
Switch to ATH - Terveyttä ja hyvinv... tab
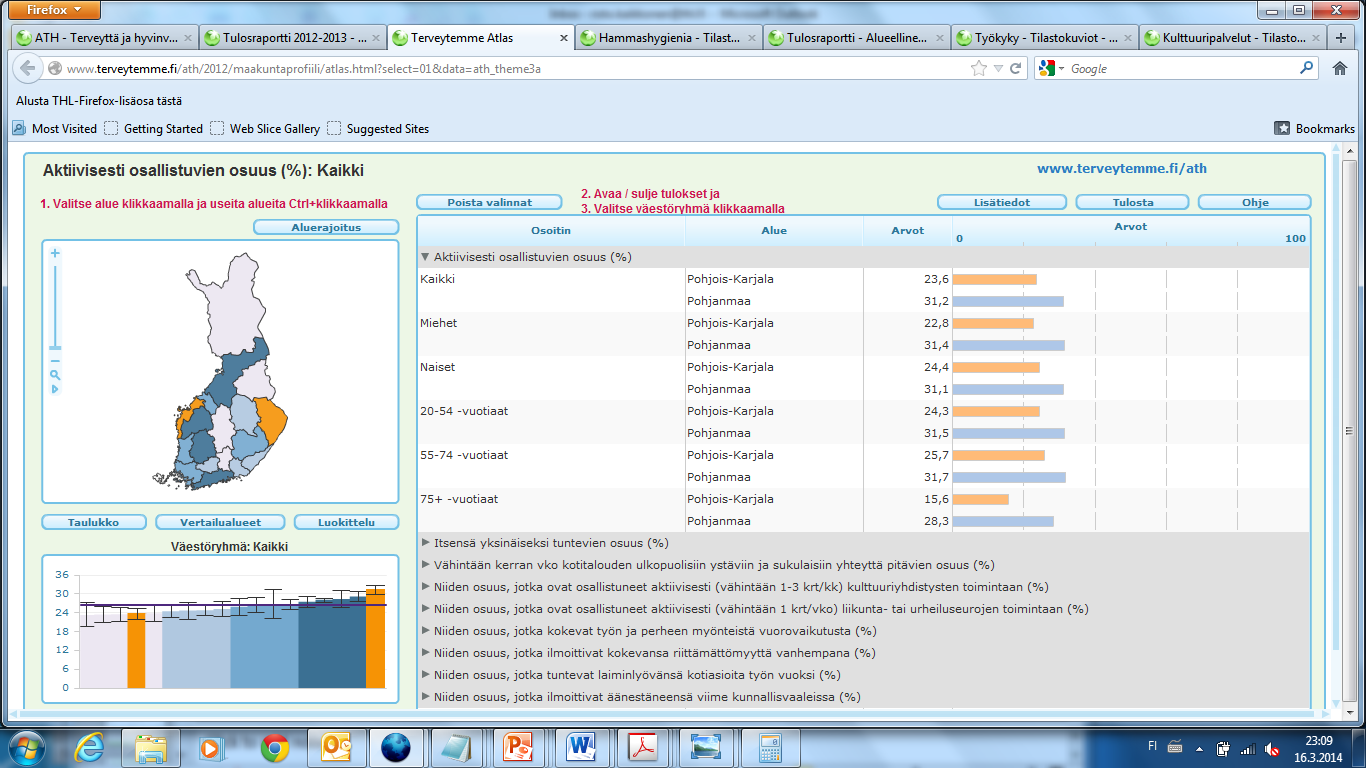click(x=104, y=39)
